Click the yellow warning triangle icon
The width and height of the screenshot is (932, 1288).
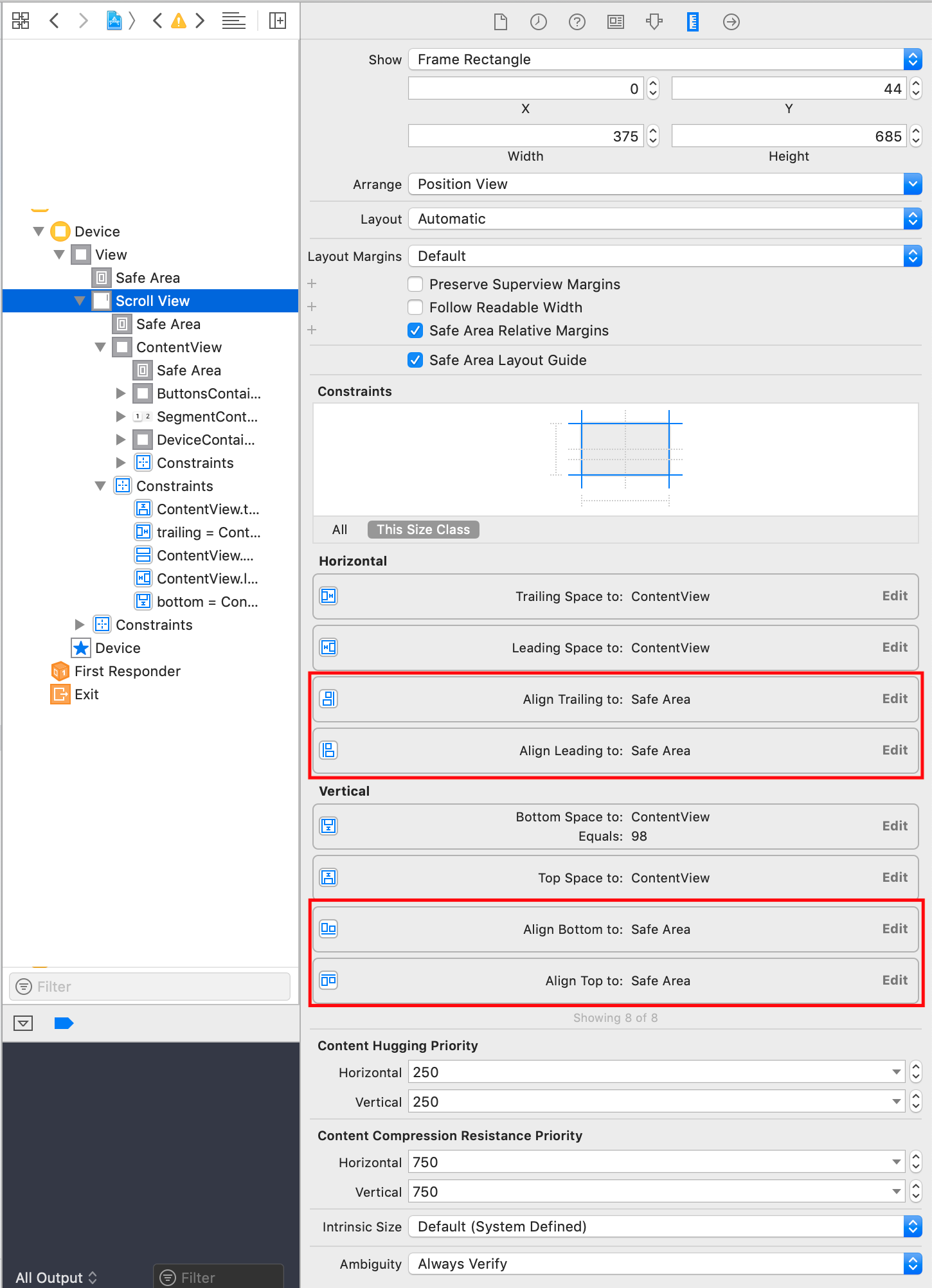(179, 21)
